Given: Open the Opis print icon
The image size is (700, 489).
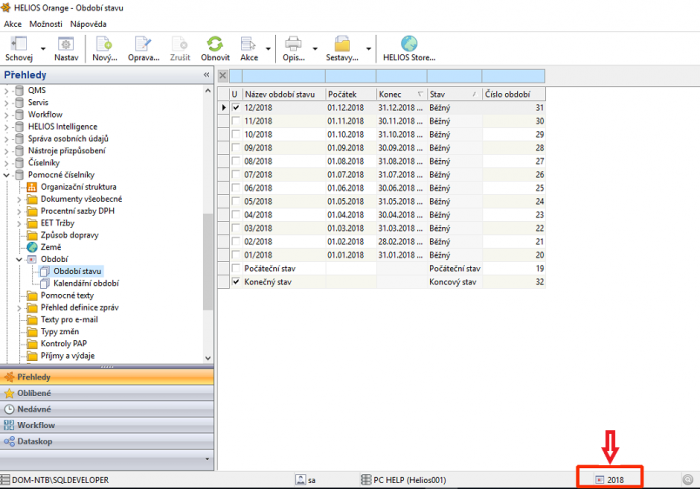Looking at the screenshot, I should tap(293, 44).
